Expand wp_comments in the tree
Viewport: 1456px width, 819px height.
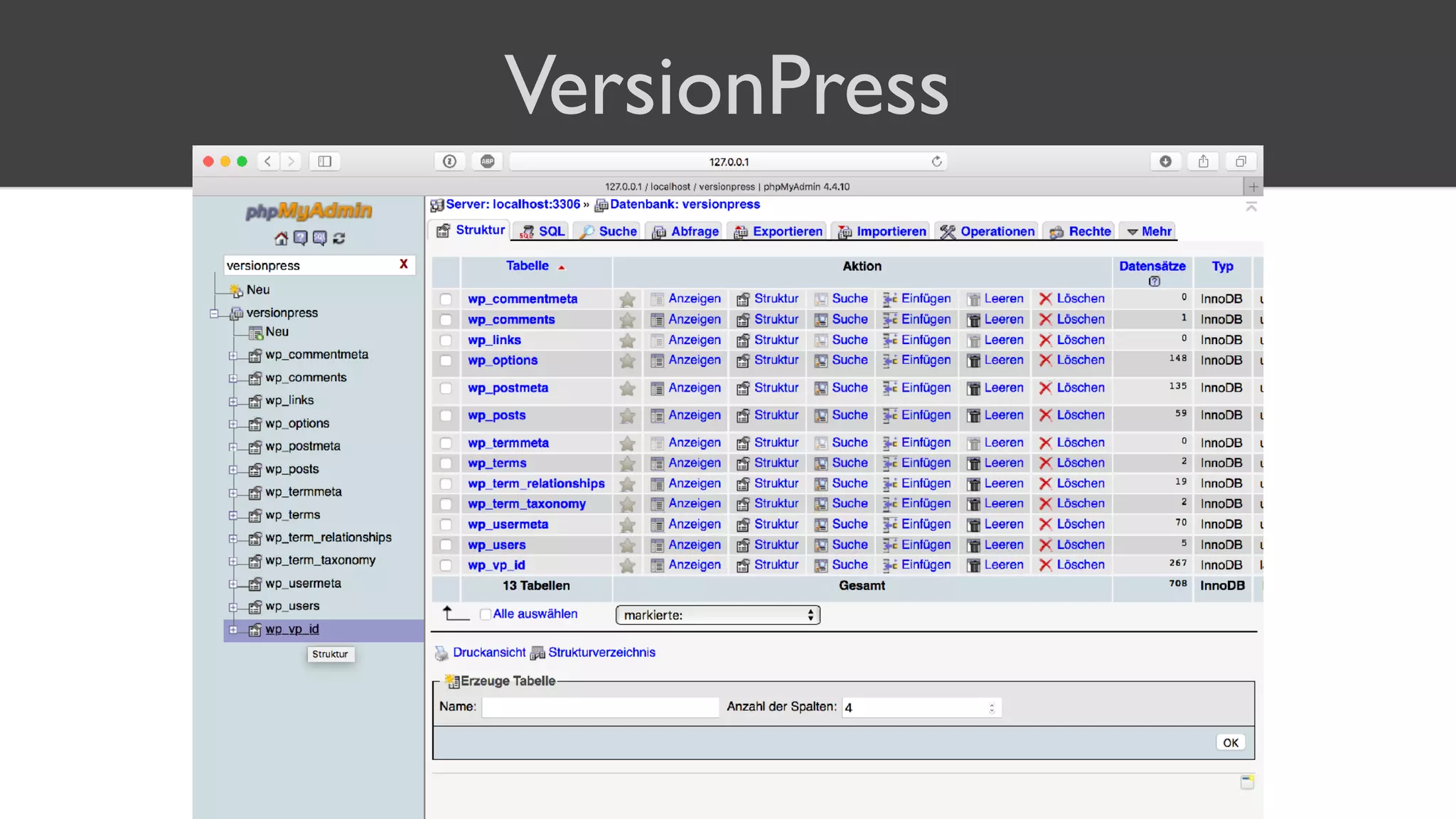(233, 378)
